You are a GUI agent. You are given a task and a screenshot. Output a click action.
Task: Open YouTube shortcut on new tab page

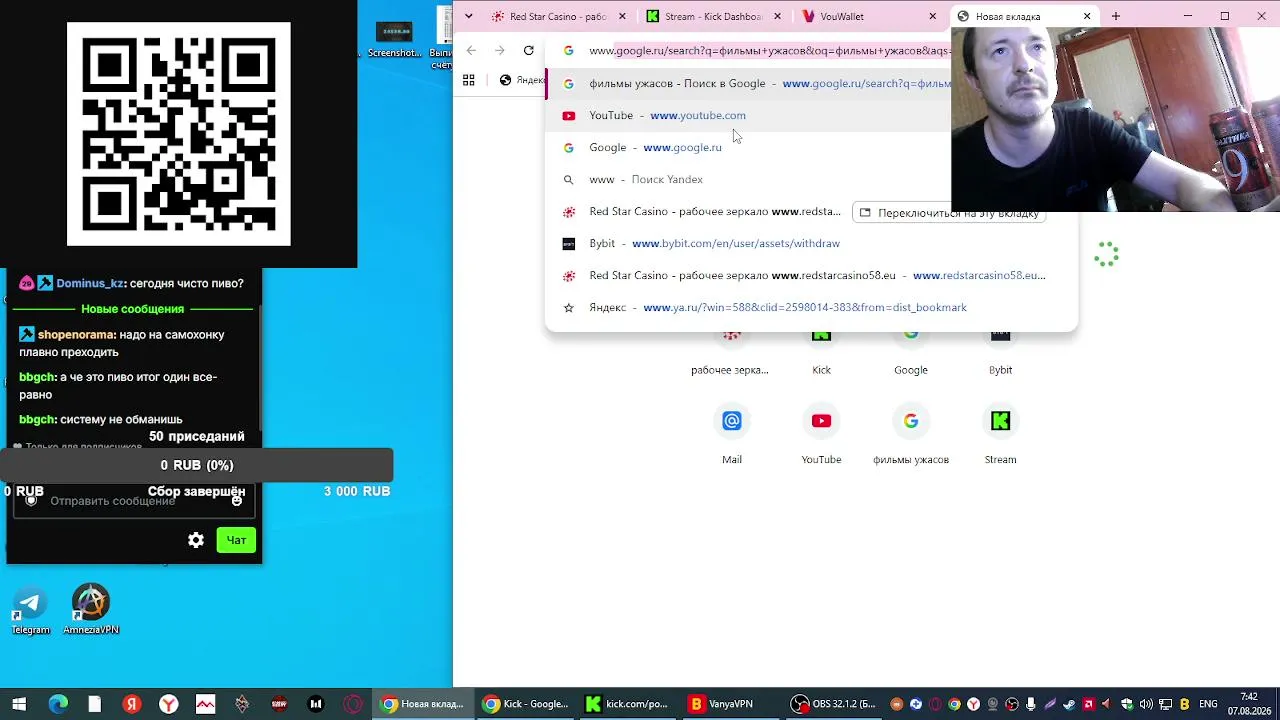point(821,434)
